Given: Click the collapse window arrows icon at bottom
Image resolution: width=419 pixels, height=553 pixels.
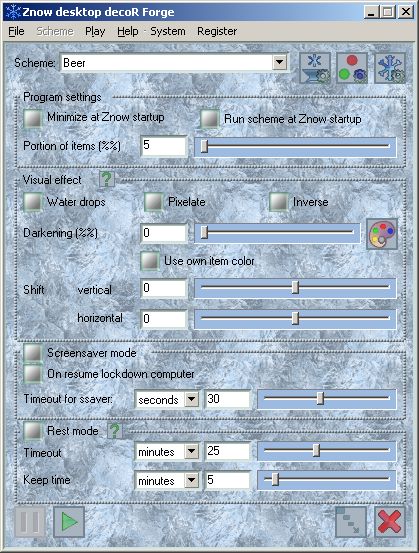Looking at the screenshot, I should [351, 522].
